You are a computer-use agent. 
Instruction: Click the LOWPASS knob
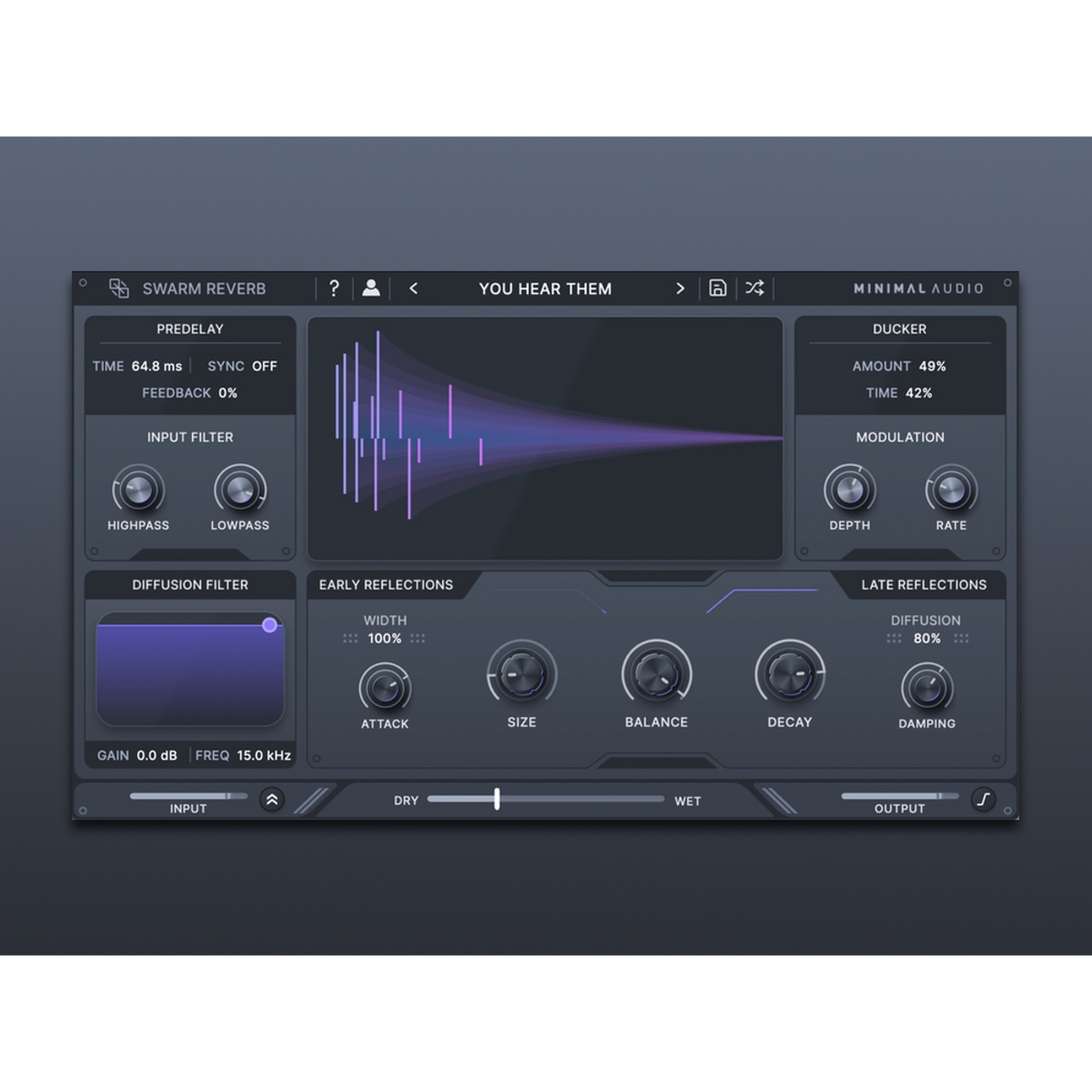(x=240, y=490)
